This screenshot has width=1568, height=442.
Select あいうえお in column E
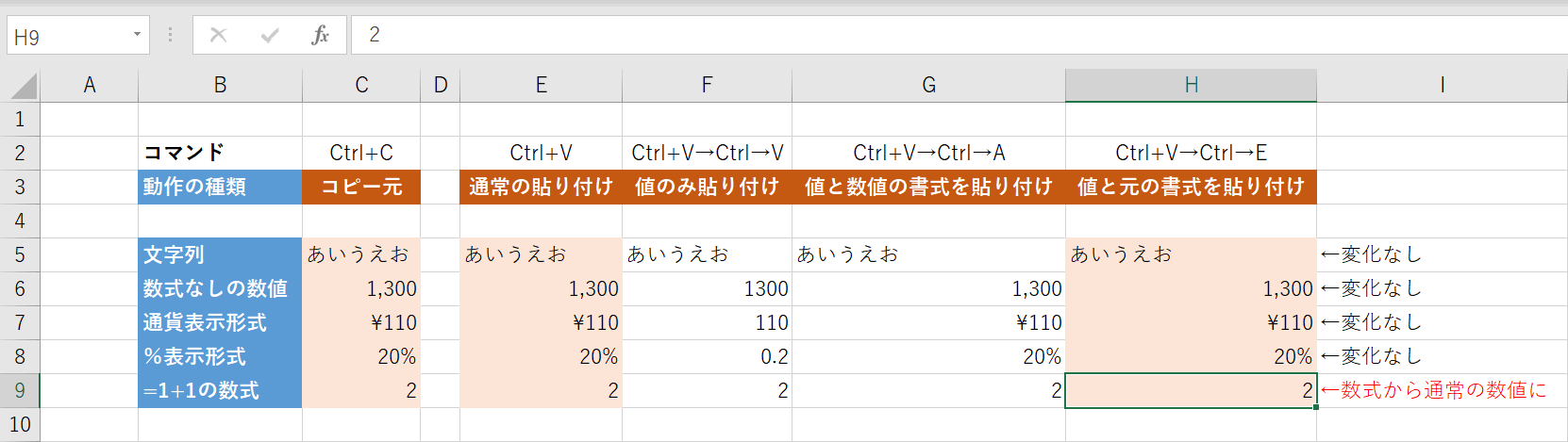[542, 254]
